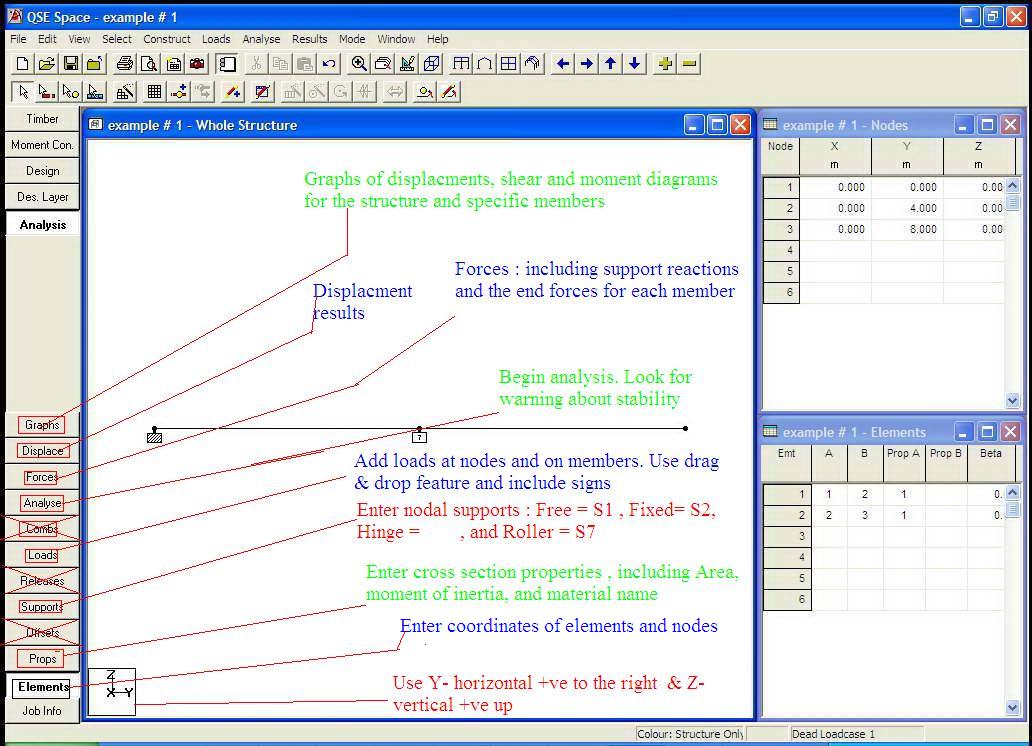Pan the view down with the blue arrow
The width and height of the screenshot is (1032, 746).
[x=634, y=64]
